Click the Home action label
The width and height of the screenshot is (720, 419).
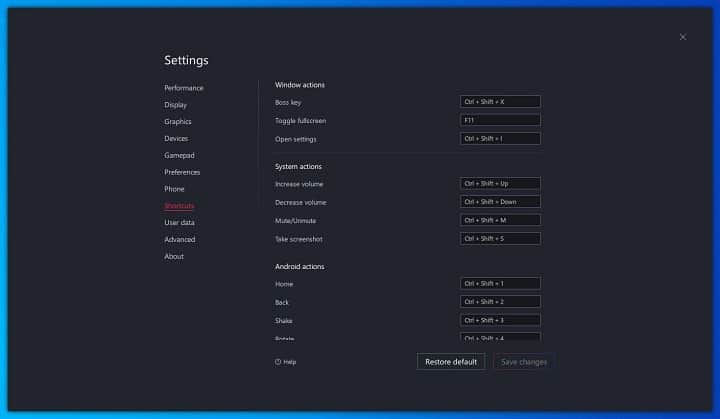[284, 284]
